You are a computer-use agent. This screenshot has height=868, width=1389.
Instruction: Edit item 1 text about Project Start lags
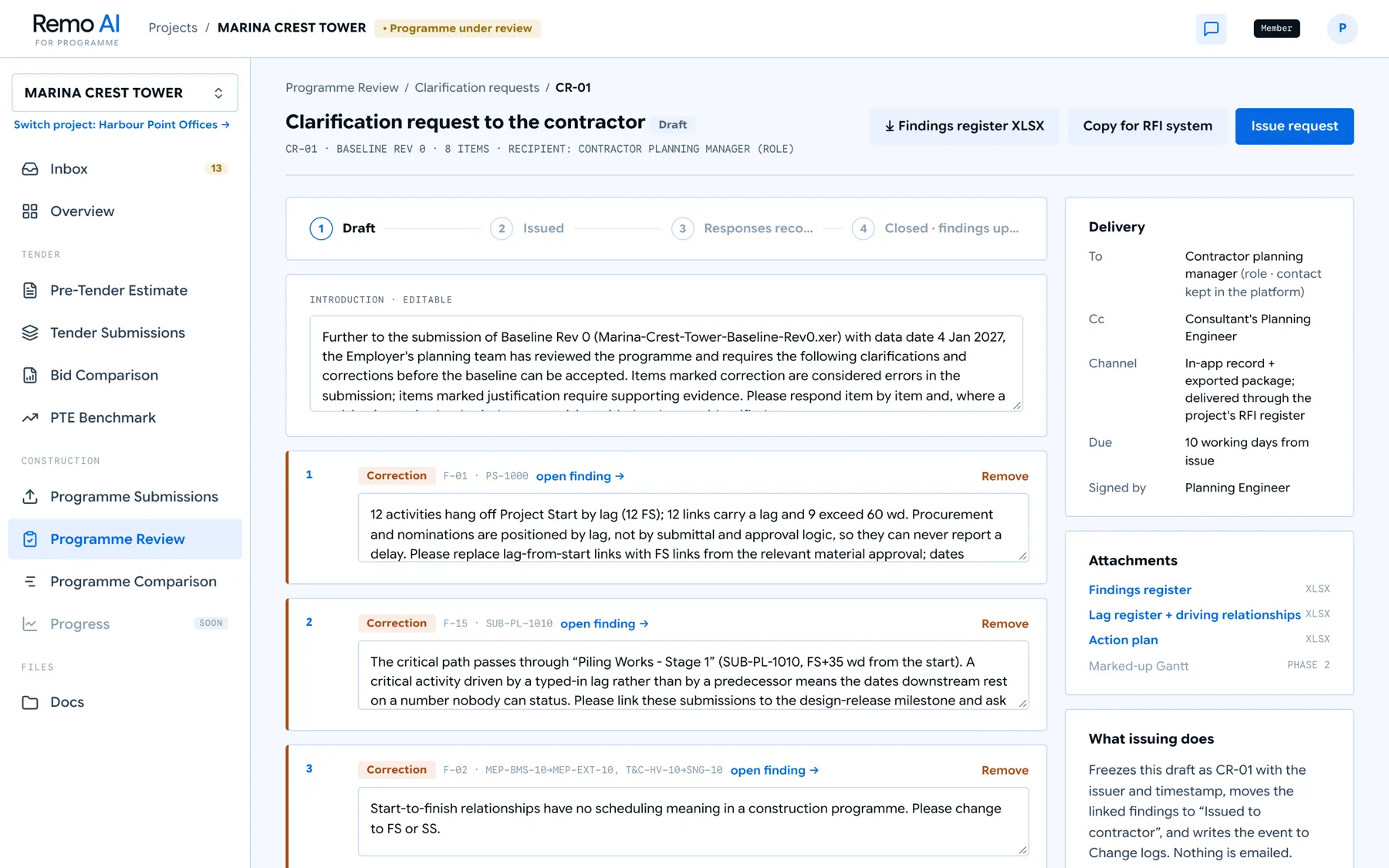tap(693, 528)
